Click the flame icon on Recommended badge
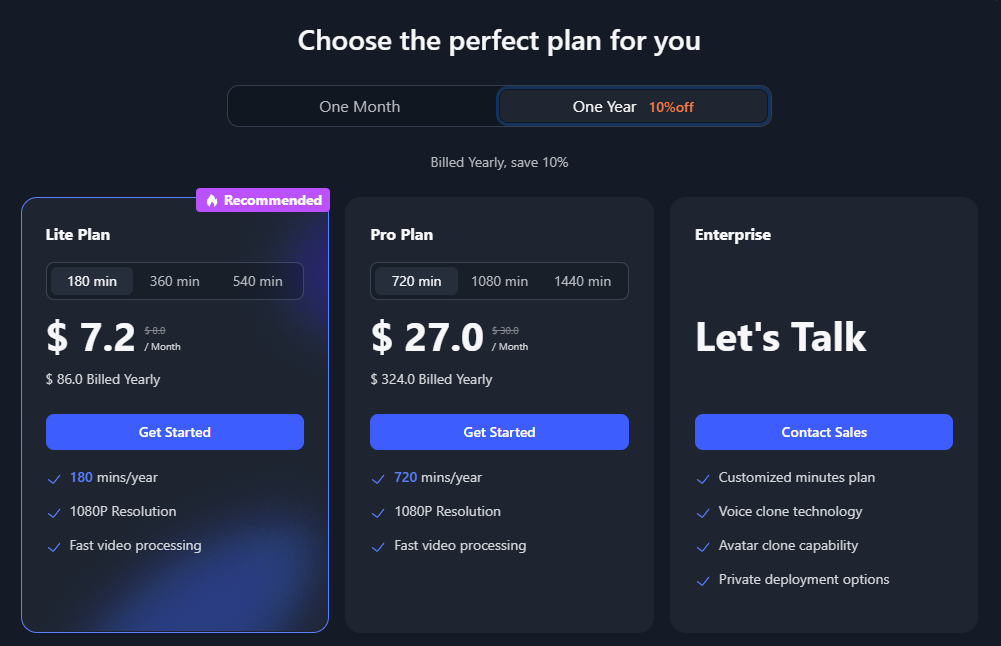Screen dimensions: 1001x646 coord(211,201)
